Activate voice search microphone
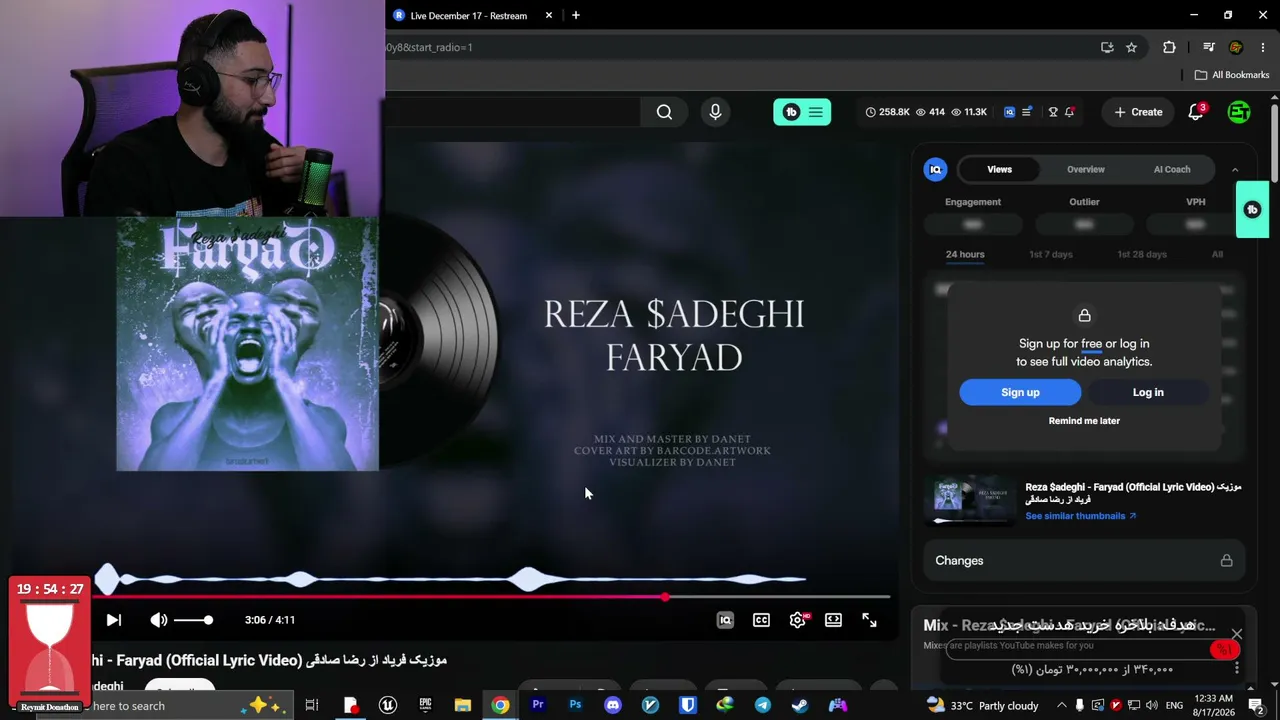This screenshot has width=1280, height=720. coord(715,112)
